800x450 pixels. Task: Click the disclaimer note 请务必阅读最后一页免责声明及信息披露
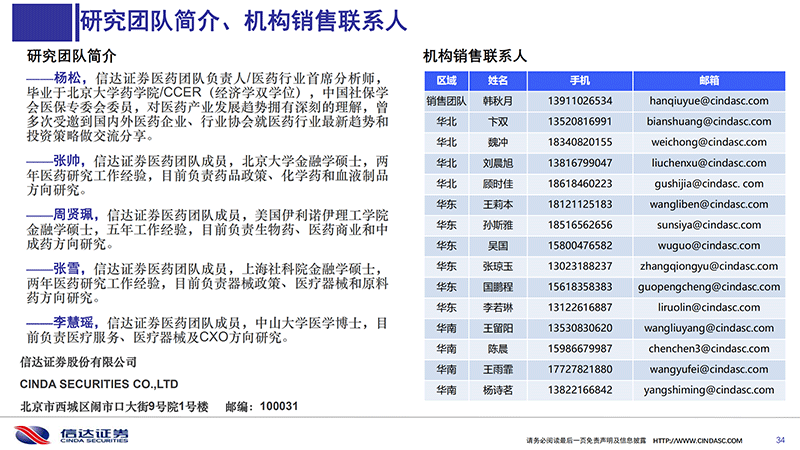[x=586, y=440]
